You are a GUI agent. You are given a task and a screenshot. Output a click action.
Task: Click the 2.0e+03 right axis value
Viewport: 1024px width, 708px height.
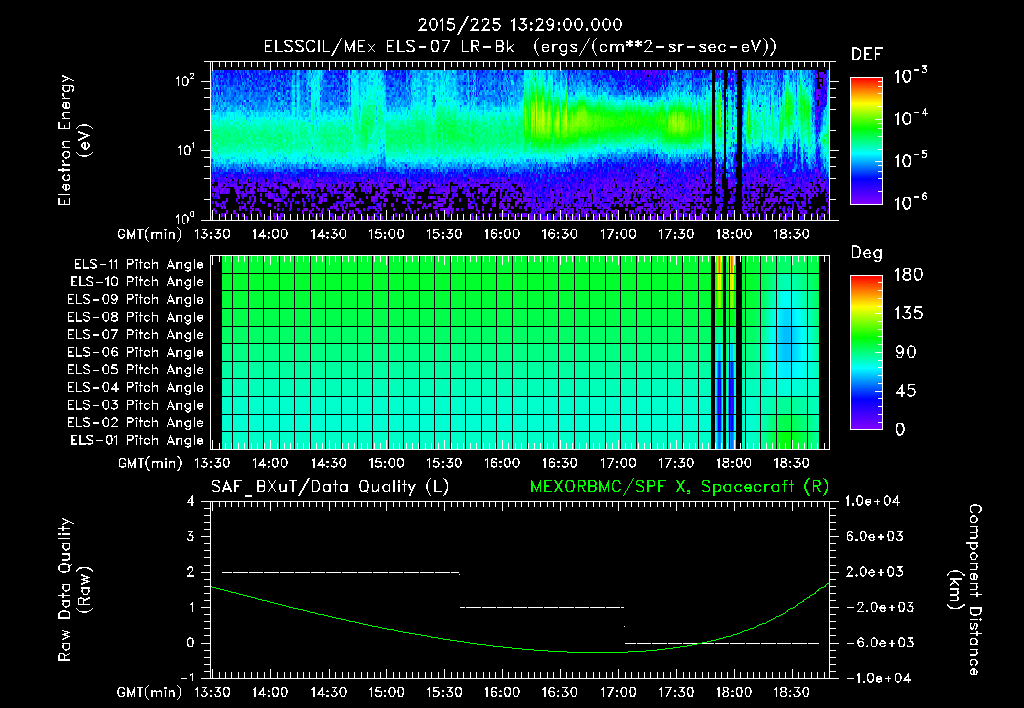(x=875, y=572)
